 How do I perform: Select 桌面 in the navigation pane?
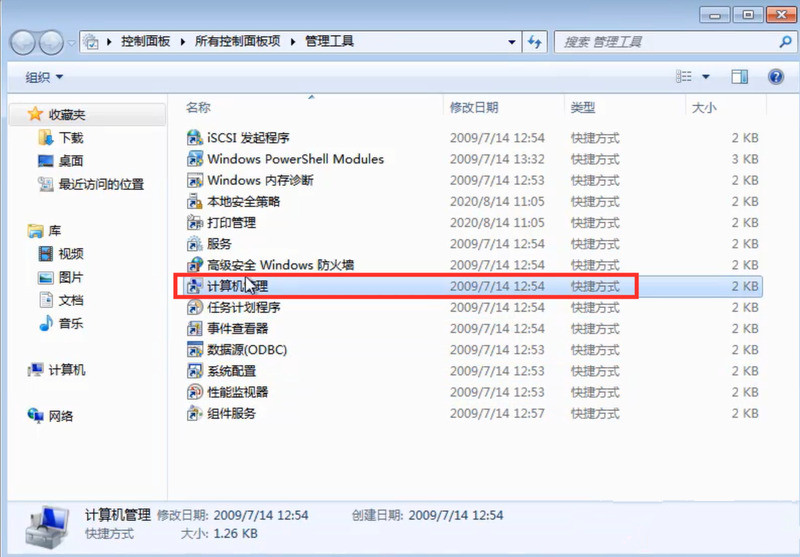(x=71, y=161)
